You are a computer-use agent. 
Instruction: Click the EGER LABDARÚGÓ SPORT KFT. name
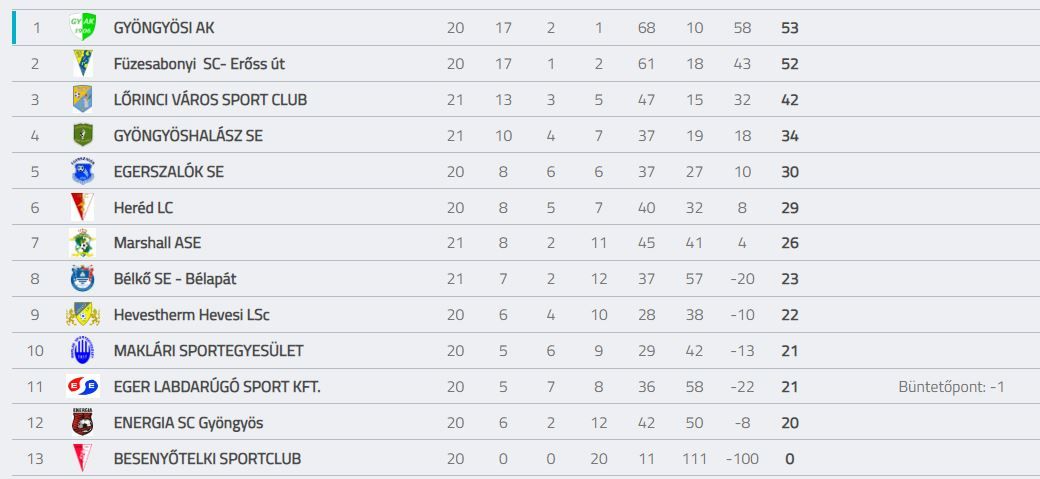point(217,387)
